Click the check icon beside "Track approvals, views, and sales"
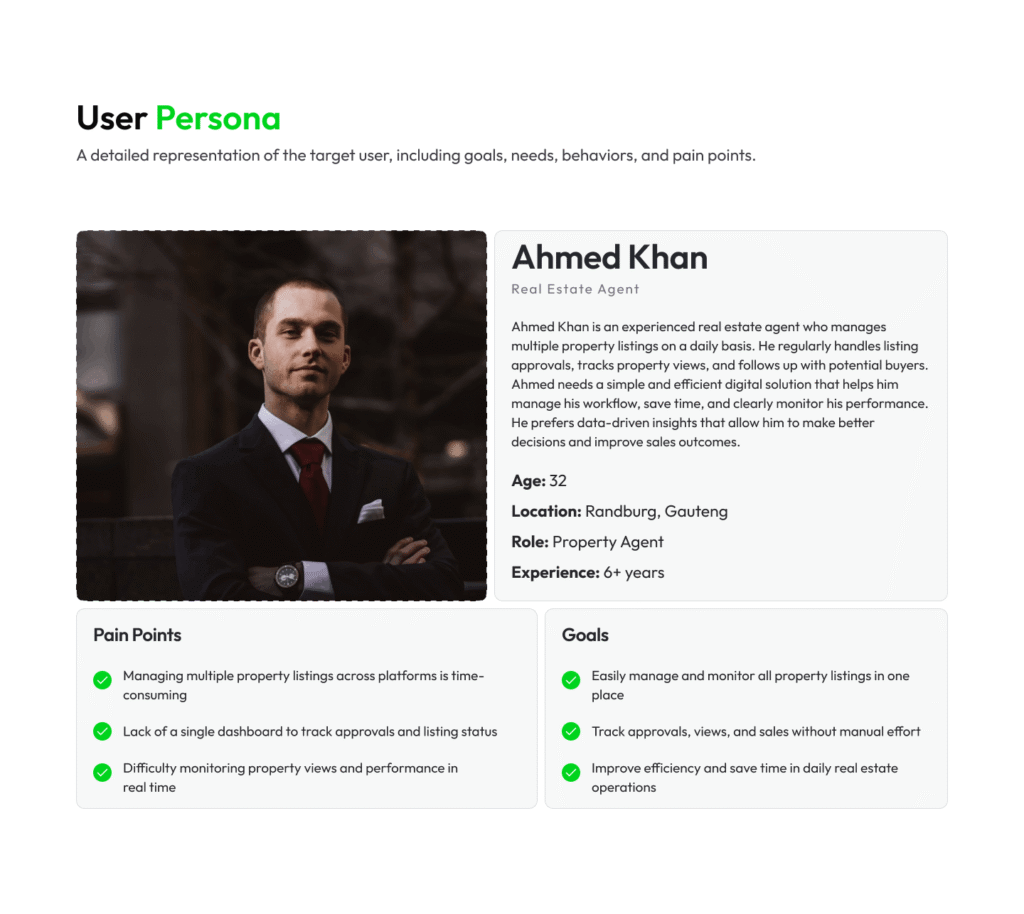This screenshot has height=914, width=1024. point(571,732)
